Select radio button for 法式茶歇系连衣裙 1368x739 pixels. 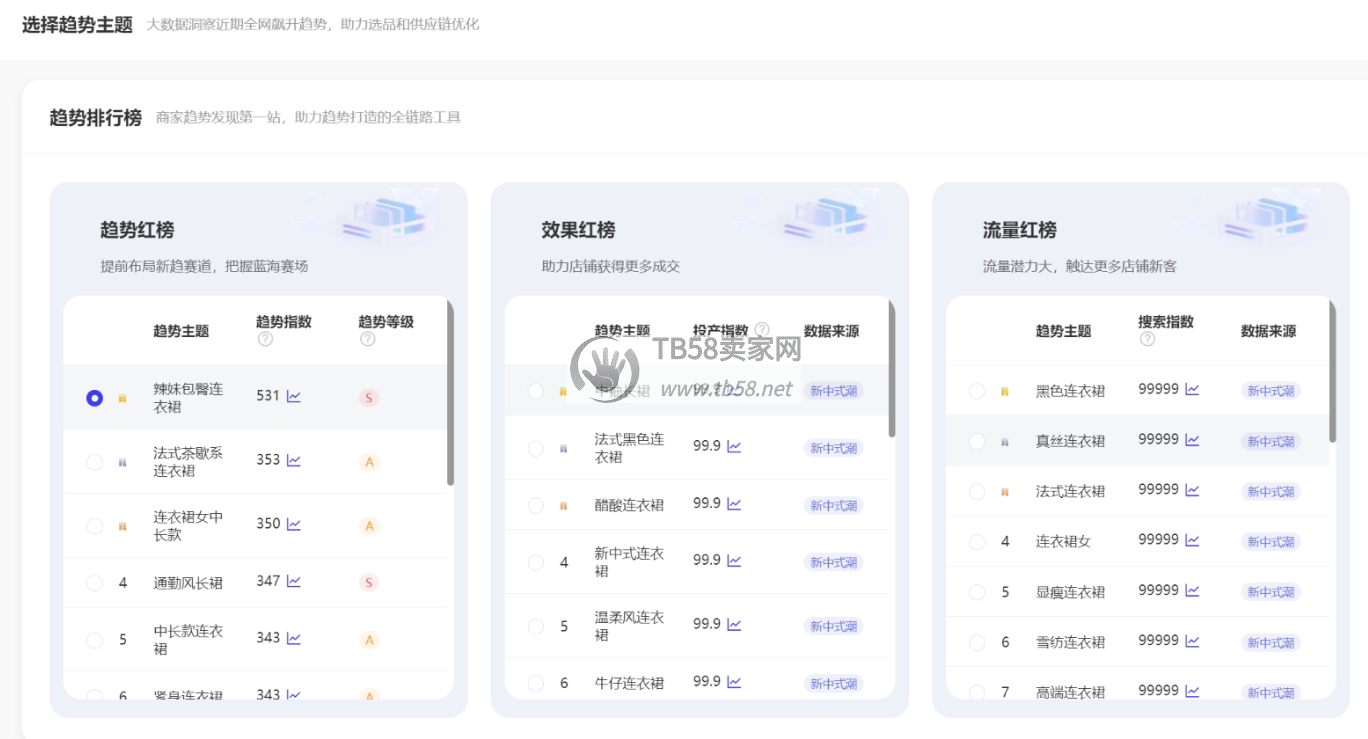click(x=95, y=462)
